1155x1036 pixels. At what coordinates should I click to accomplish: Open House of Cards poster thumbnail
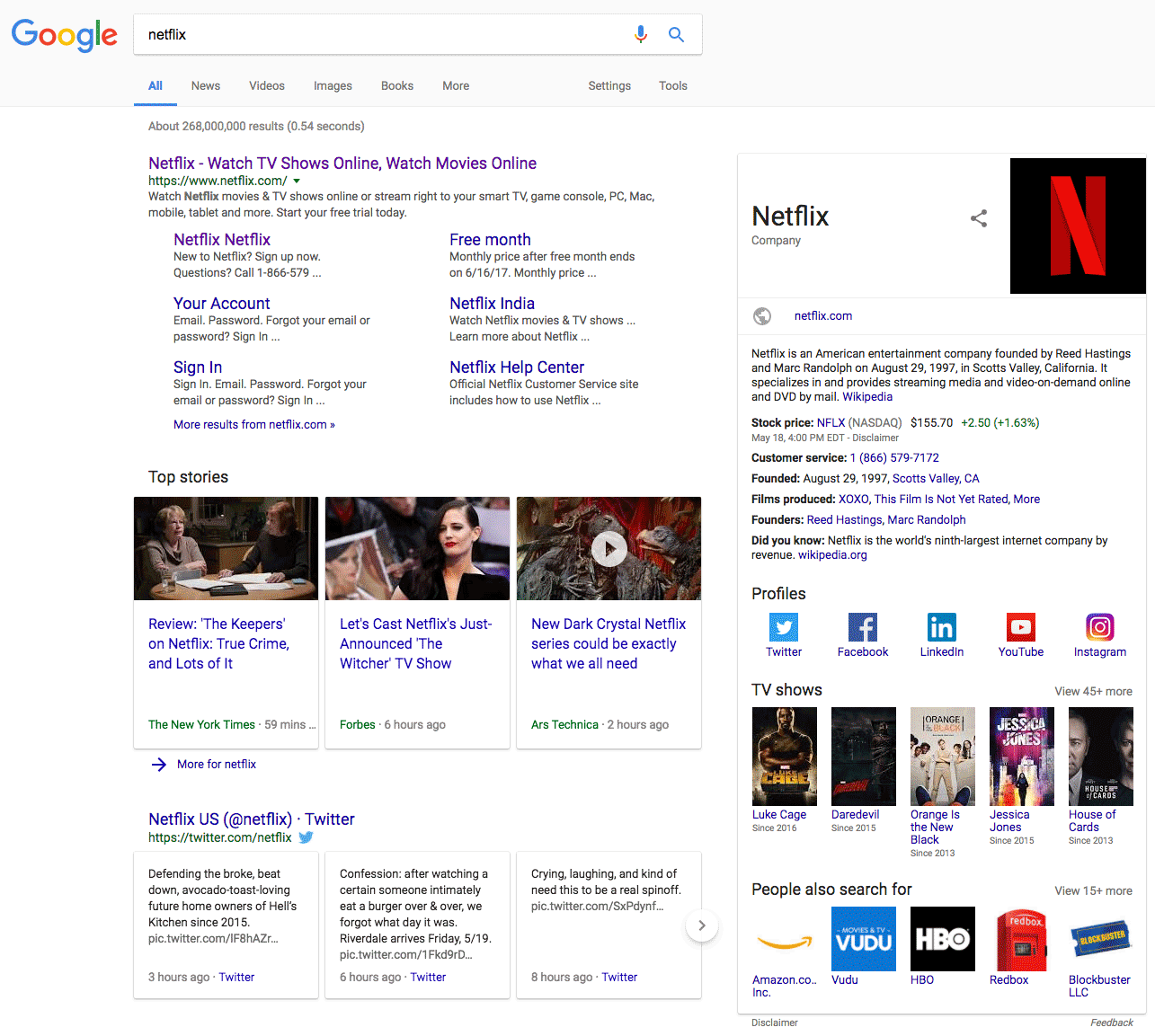(1101, 757)
